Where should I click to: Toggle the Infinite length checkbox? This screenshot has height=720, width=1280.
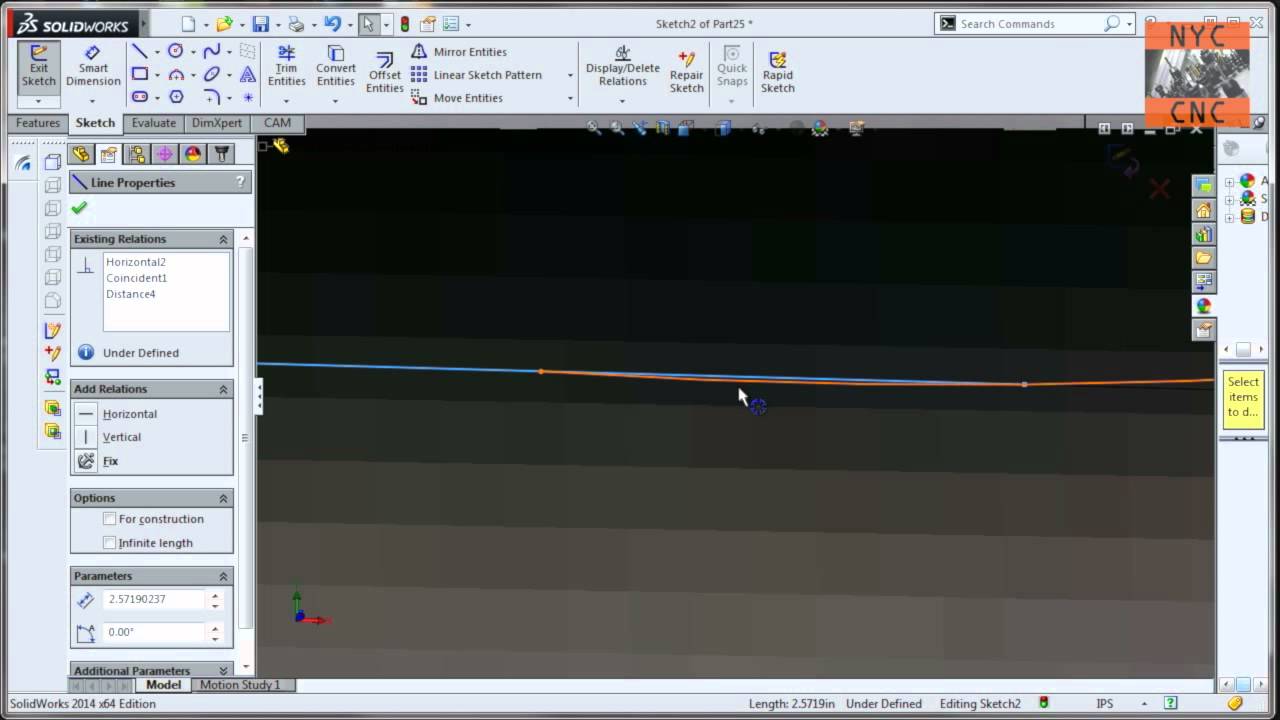pos(110,543)
